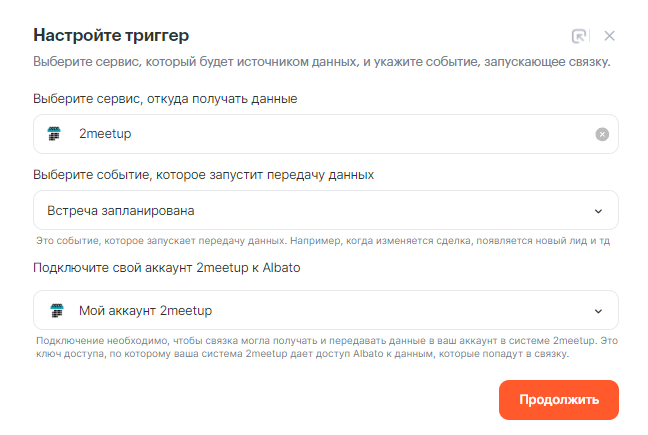Click the 2meetup logo in the service field
Viewport: 648px width, 435px height.
click(56, 134)
